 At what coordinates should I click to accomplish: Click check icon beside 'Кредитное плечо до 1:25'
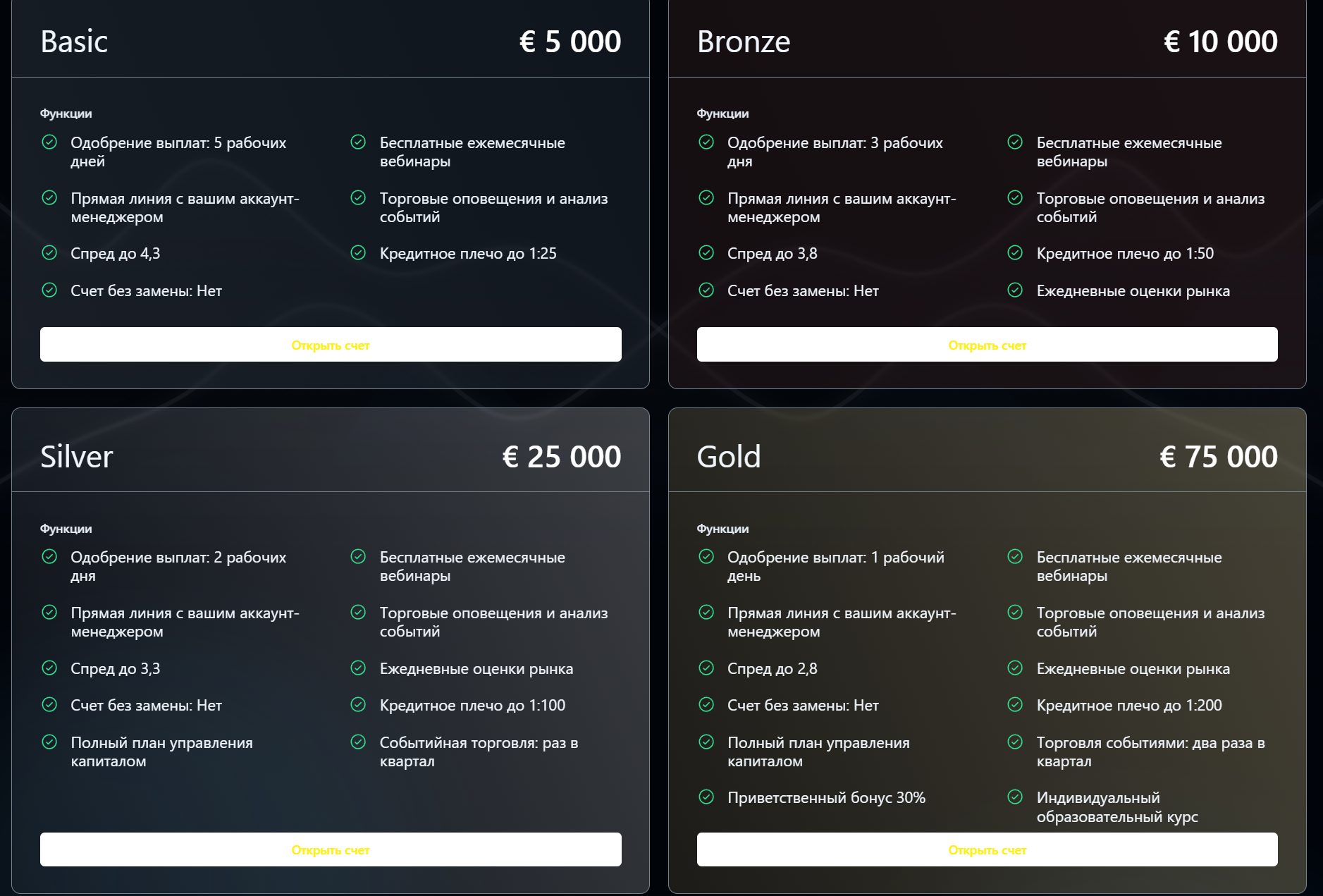(358, 252)
